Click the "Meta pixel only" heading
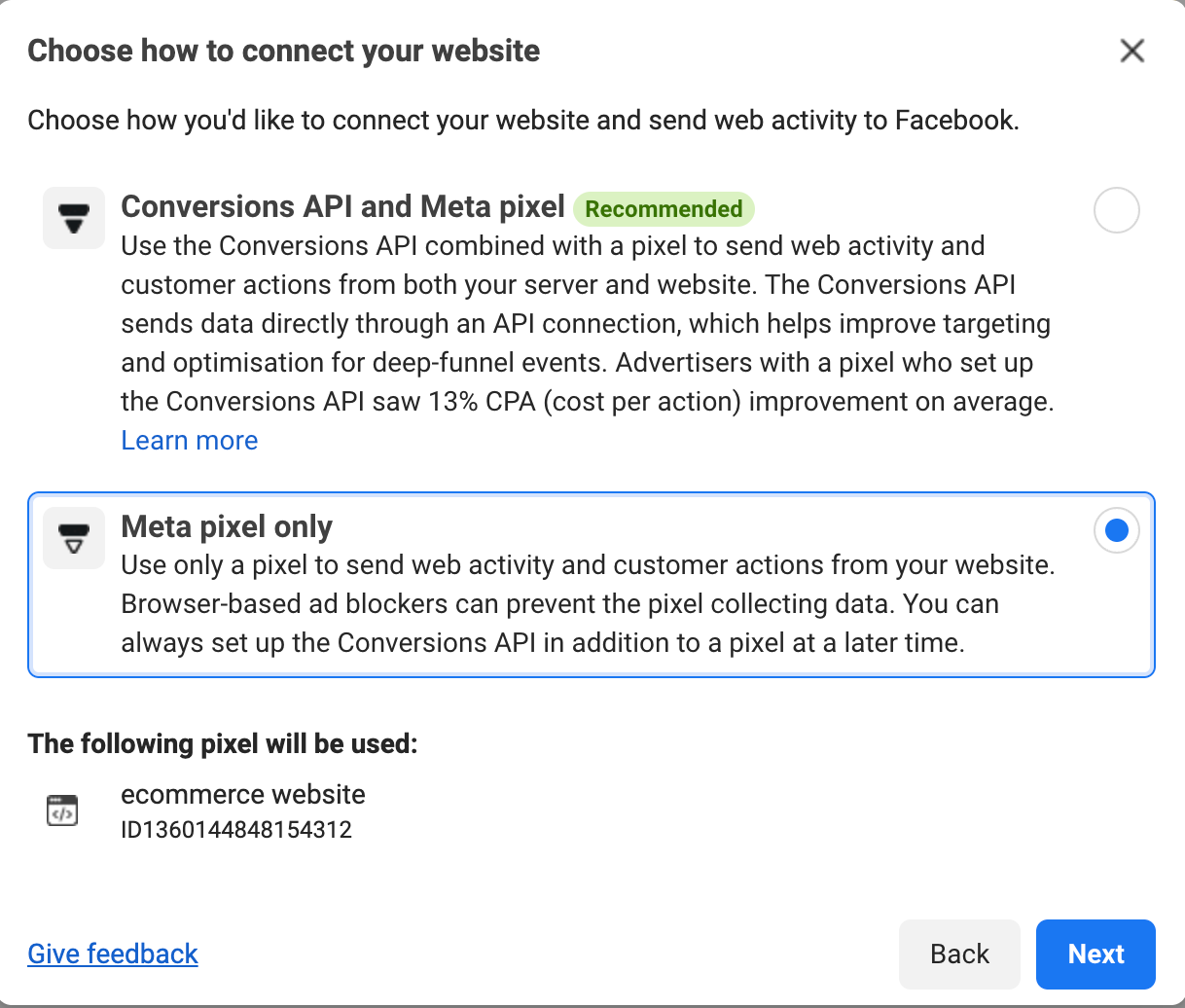 pos(227,526)
